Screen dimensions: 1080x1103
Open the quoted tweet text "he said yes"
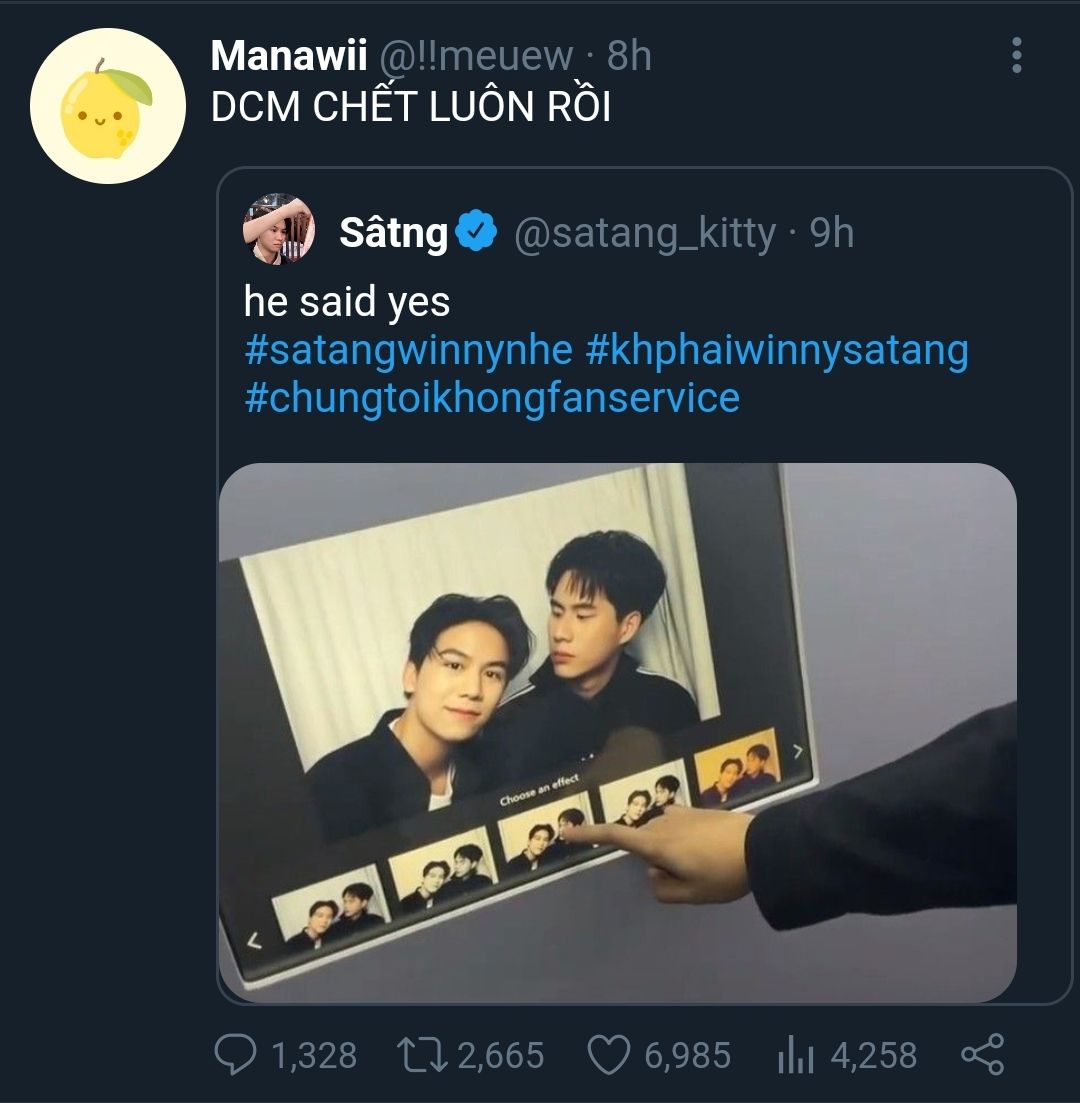(346, 302)
